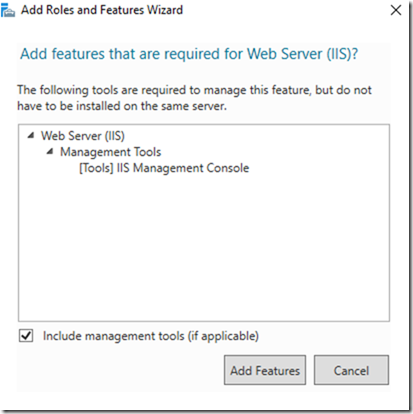Select the Management Tools tree label
This screenshot has width=413, height=414.
[x=110, y=152]
